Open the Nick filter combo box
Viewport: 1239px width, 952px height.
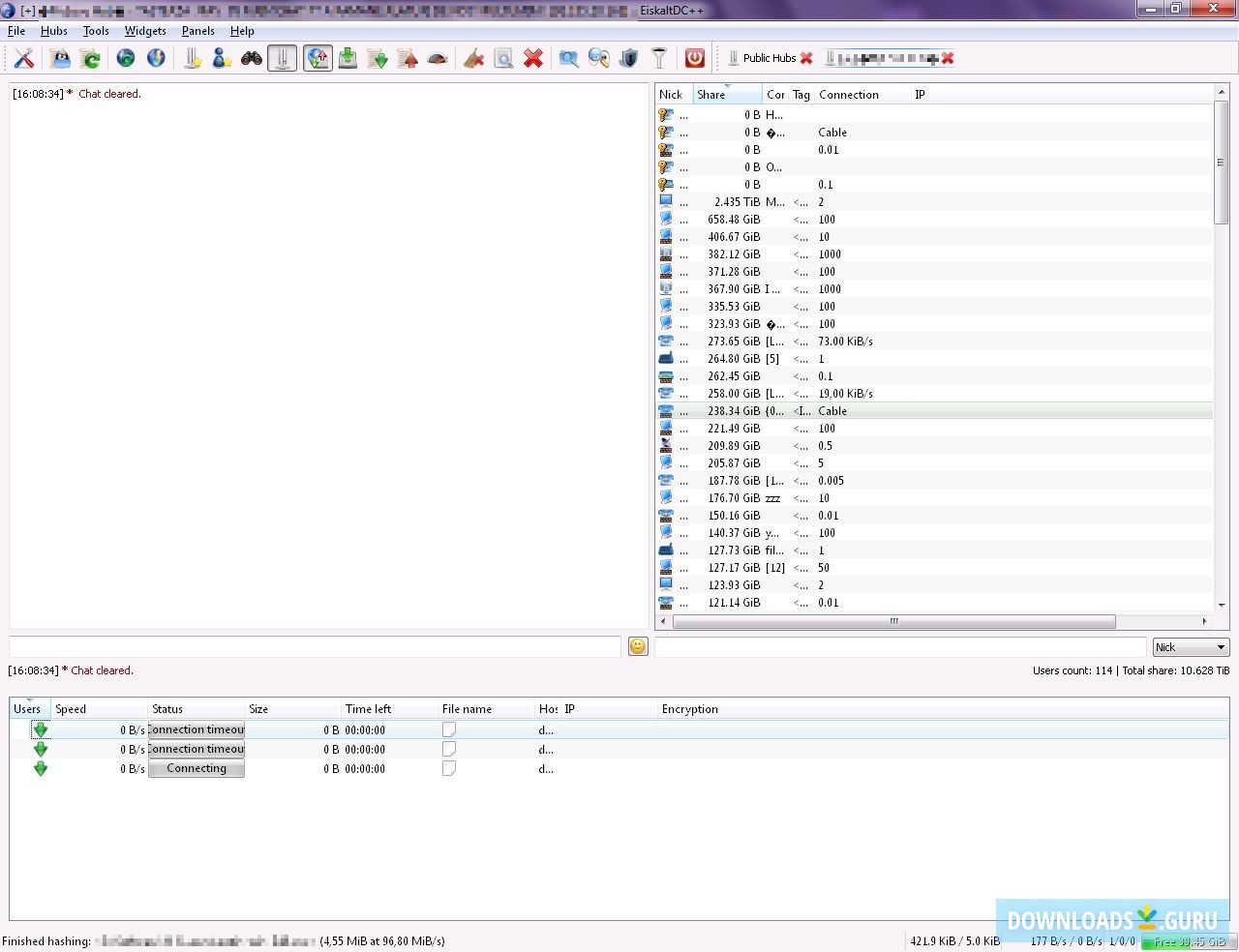coord(1191,647)
